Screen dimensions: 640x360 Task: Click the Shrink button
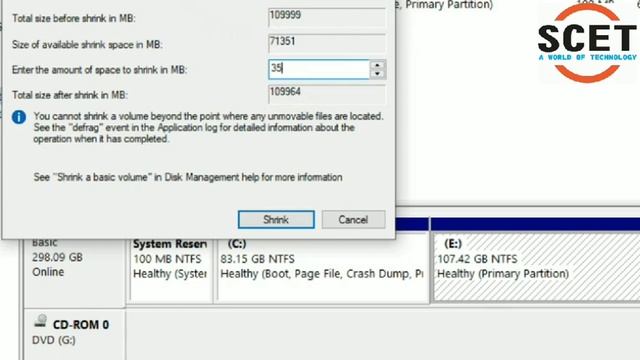(276, 220)
